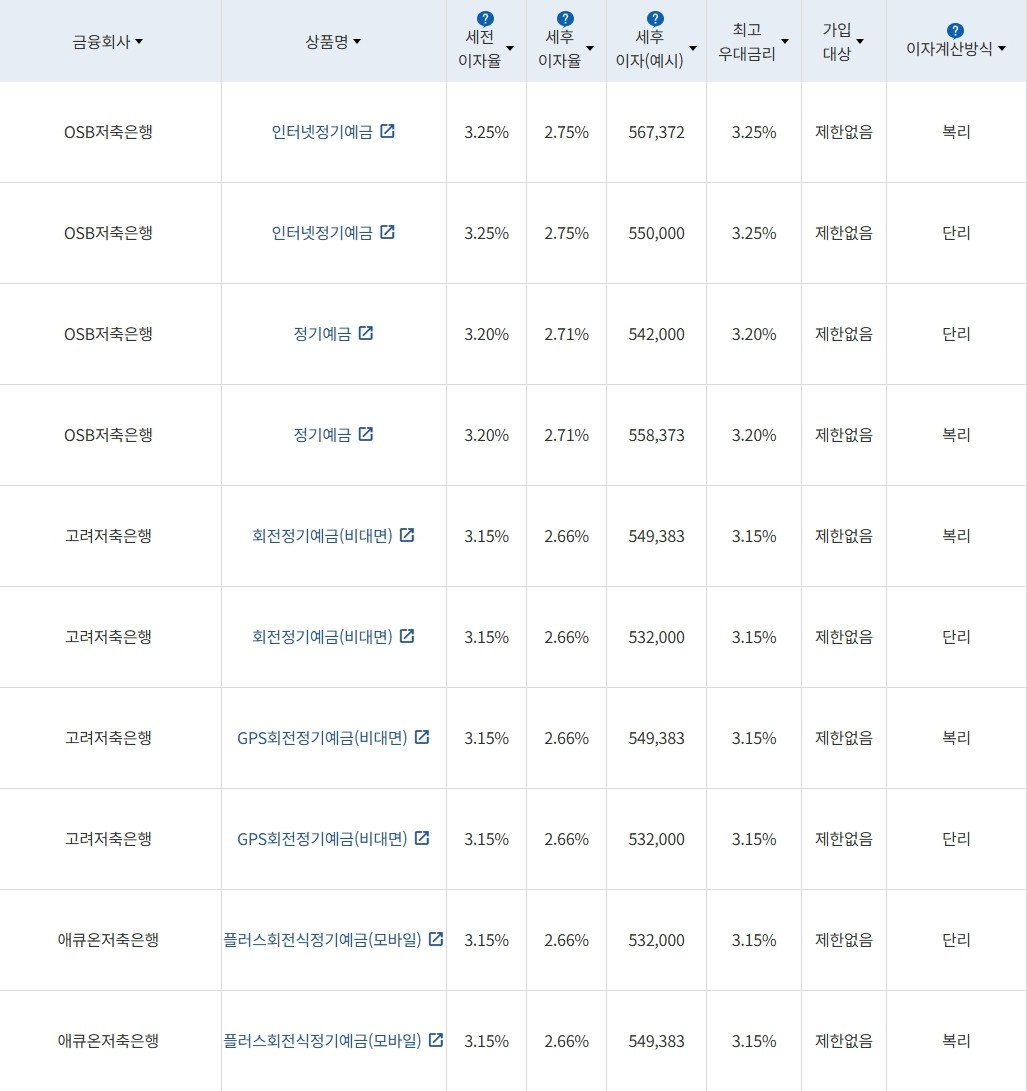Click the help icon beside 세전이자율 header
The width and height of the screenshot is (1027, 1091).
484,16
